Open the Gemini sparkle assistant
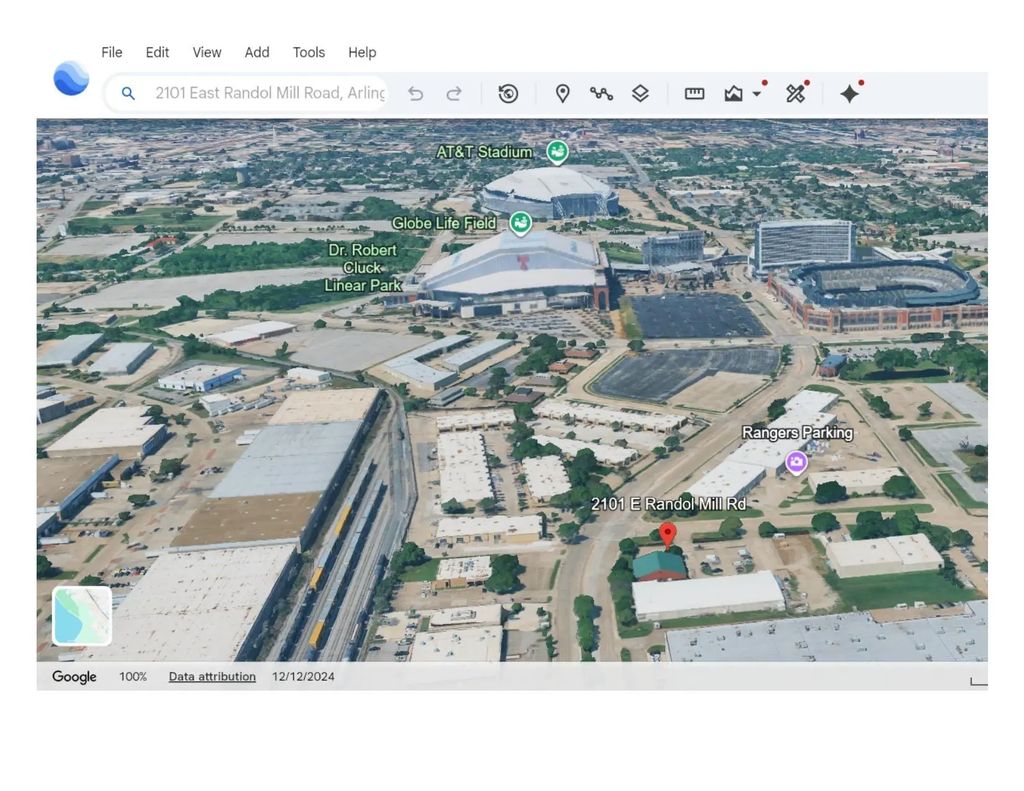The image size is (1024, 791). point(850,94)
